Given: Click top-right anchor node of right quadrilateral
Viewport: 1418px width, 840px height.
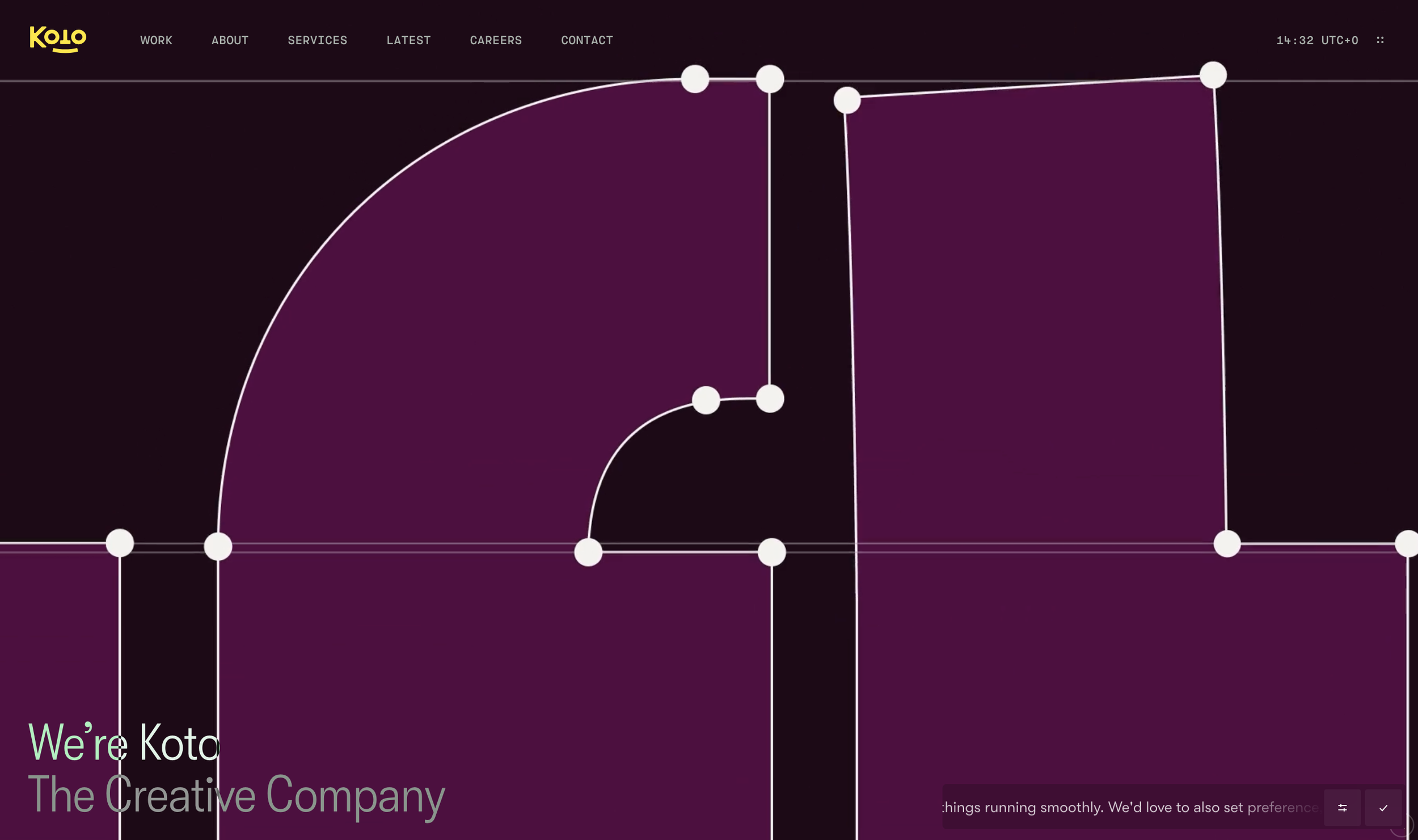Looking at the screenshot, I should pos(1213,75).
